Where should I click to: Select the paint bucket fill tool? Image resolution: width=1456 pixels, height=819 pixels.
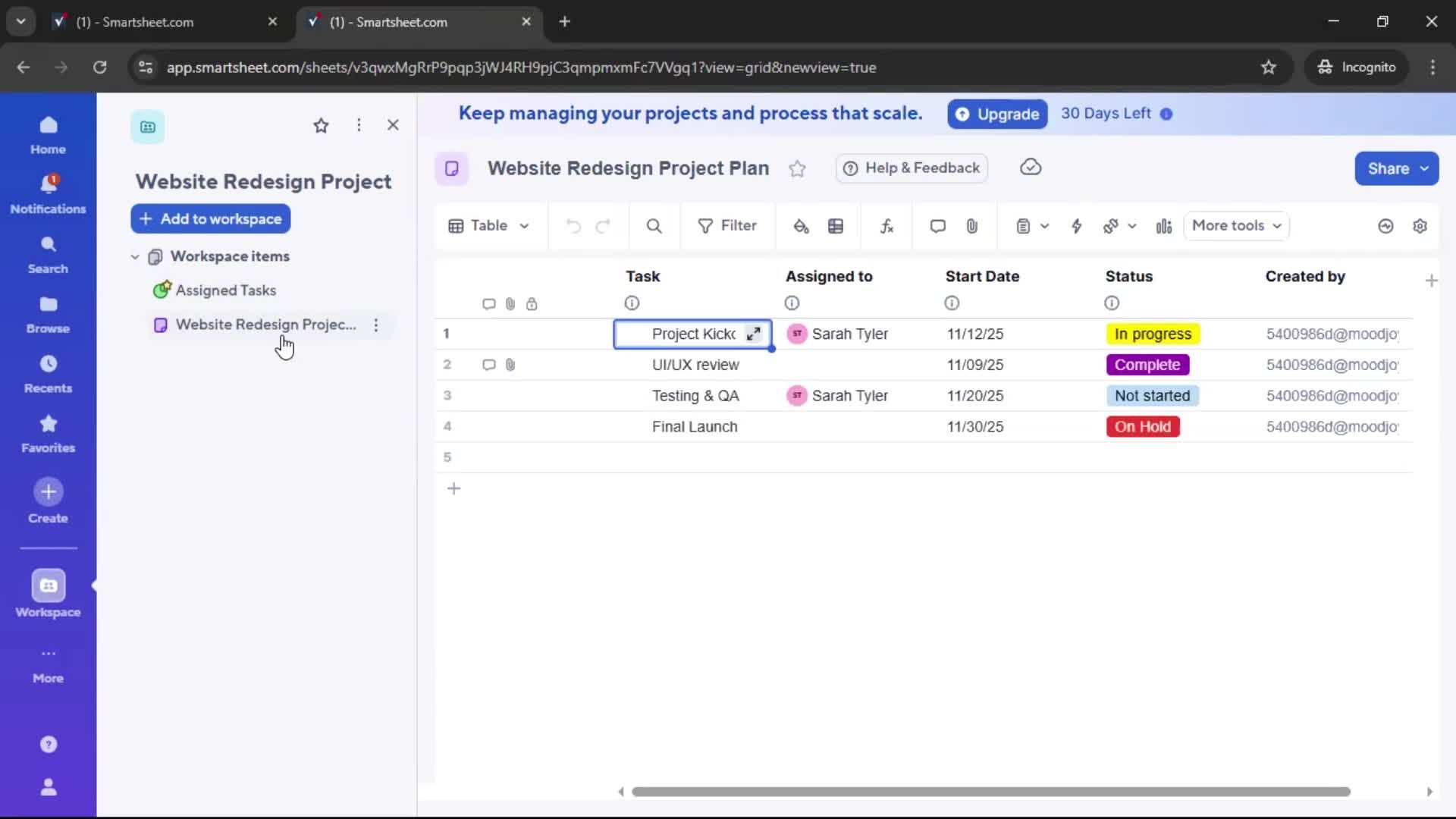(802, 226)
